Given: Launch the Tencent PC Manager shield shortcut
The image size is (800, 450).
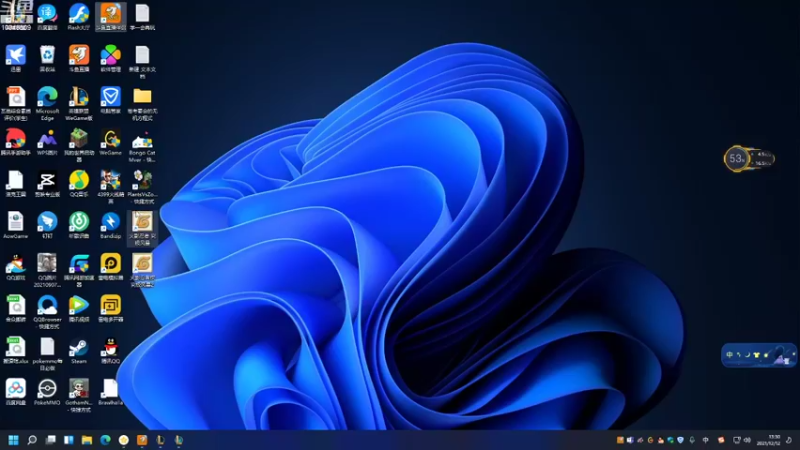Looking at the screenshot, I should [110, 101].
